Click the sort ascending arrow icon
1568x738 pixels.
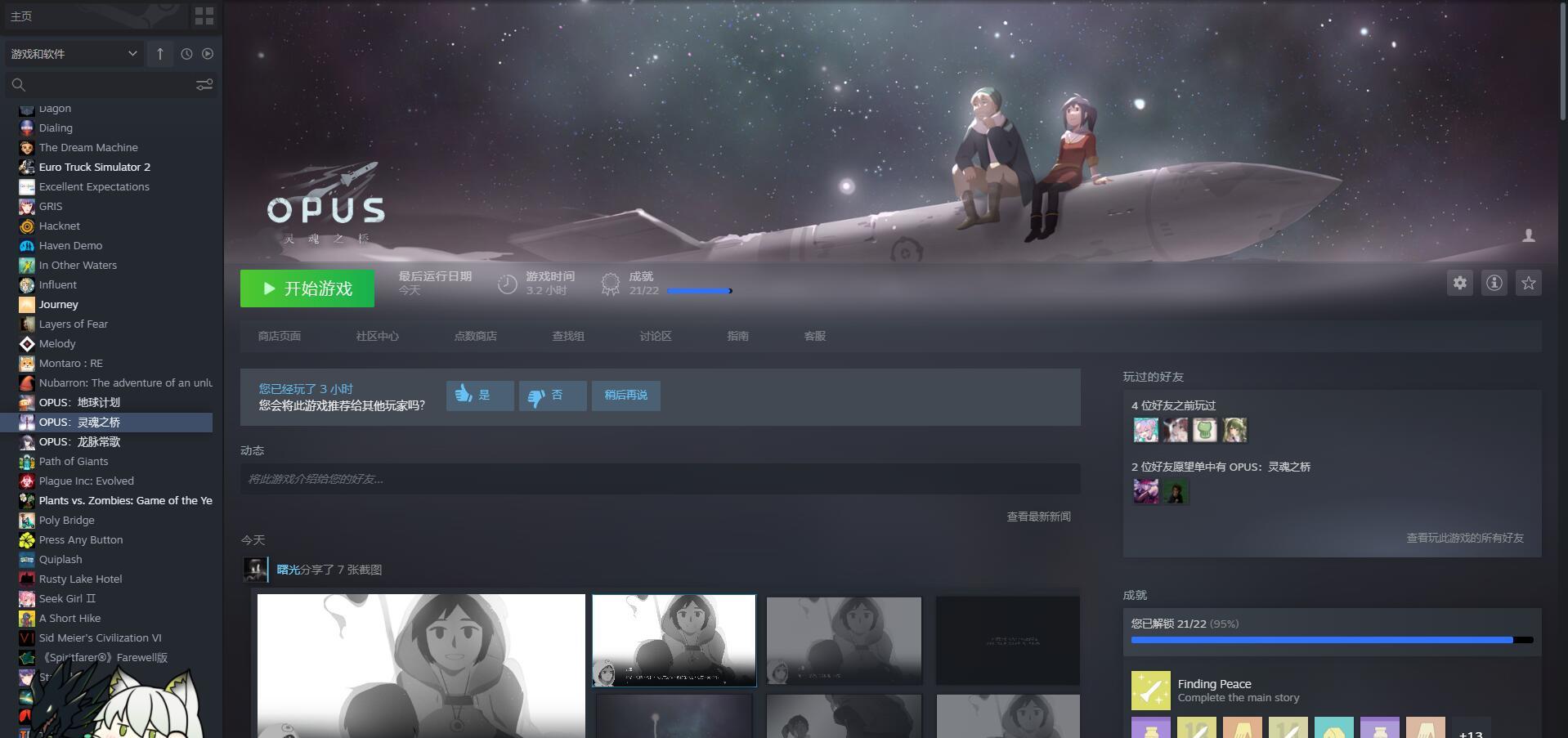[x=160, y=54]
